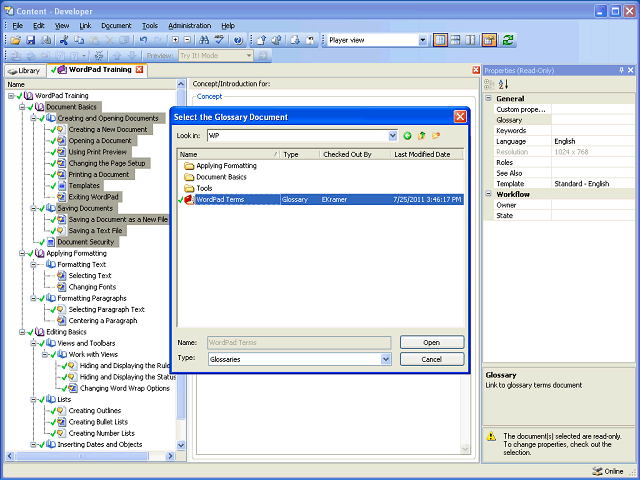Click the document with down-arrow toolbar icon
The height and width of the screenshot is (480, 640).
coord(295,40)
